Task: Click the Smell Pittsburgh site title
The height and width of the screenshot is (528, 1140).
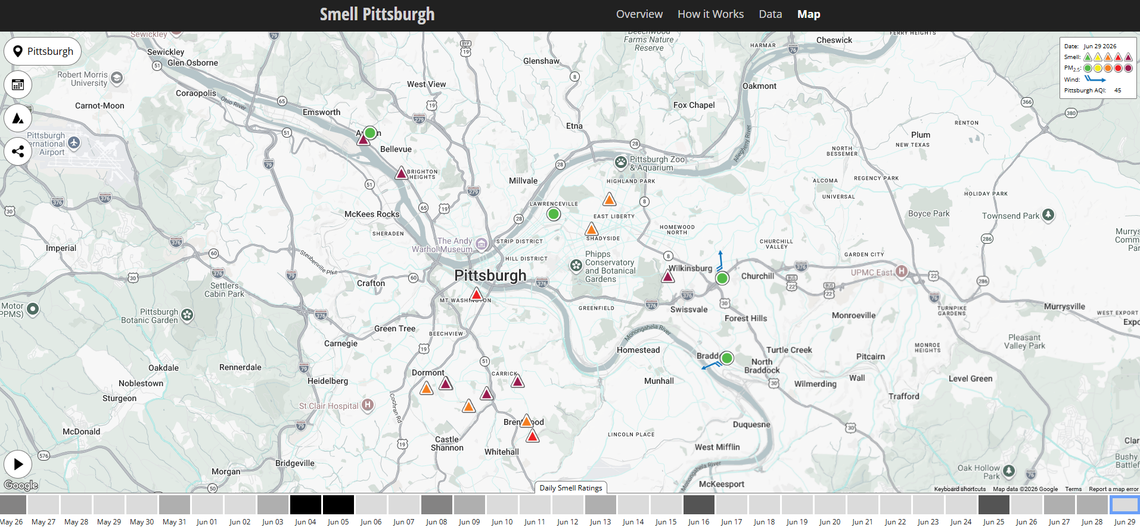Action: (x=377, y=14)
